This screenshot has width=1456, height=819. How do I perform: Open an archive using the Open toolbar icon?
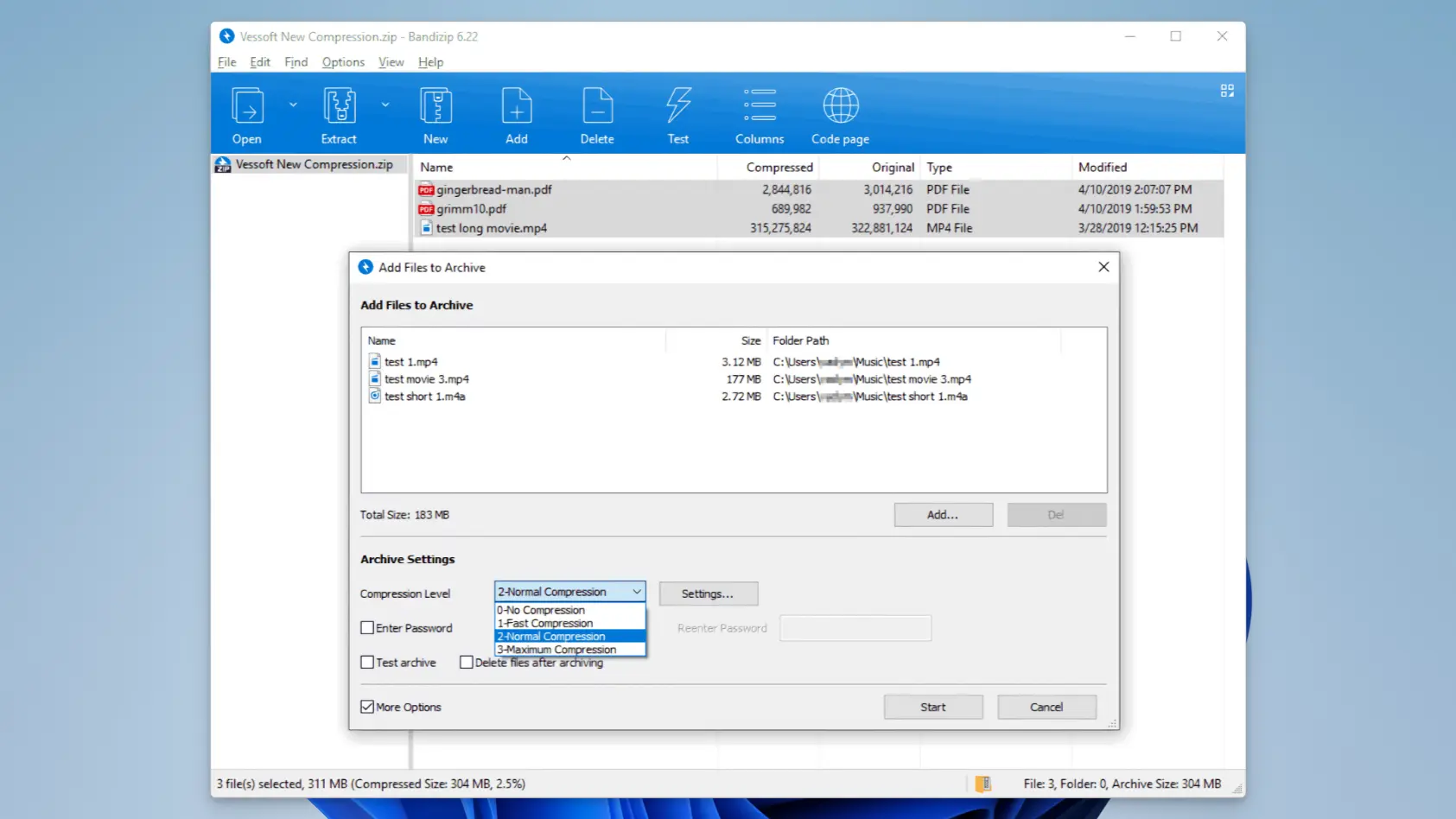click(246, 113)
